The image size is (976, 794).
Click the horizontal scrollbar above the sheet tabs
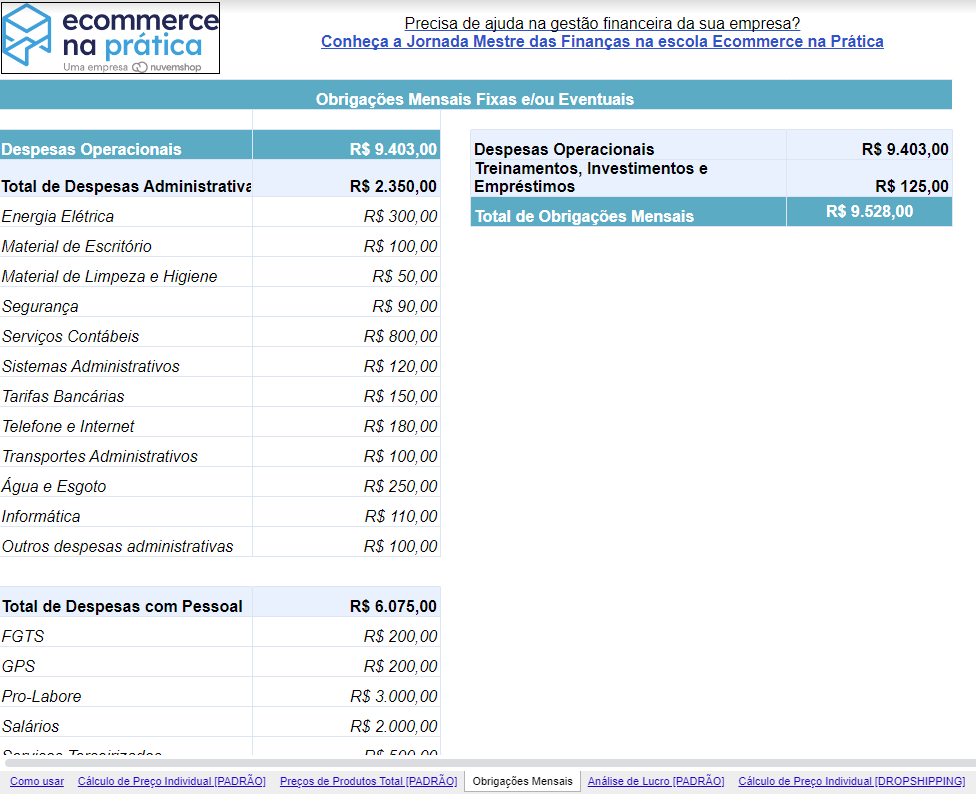[x=488, y=763]
